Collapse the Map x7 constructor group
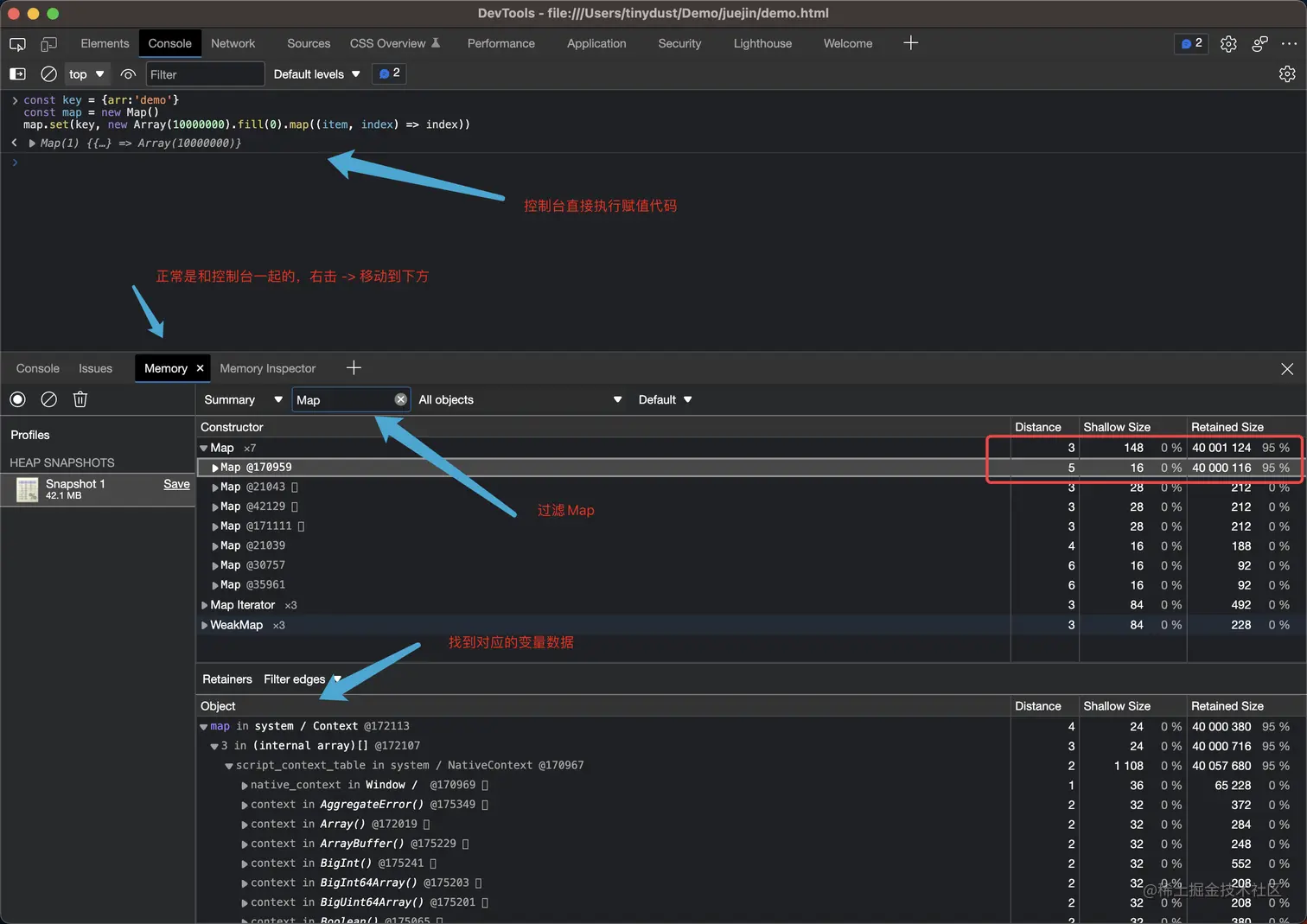1307x924 pixels. click(204, 449)
